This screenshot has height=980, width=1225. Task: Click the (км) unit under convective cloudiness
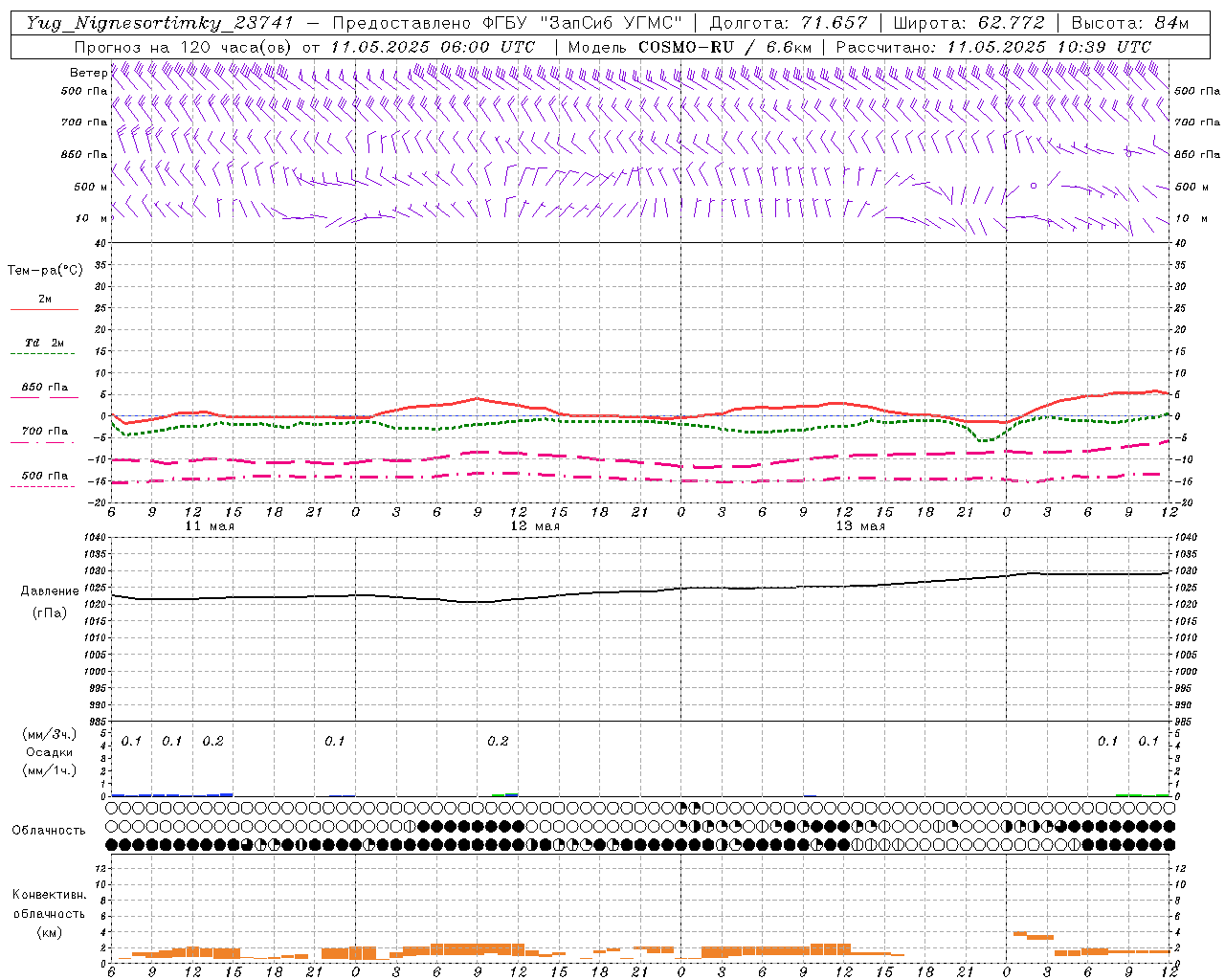tap(49, 932)
